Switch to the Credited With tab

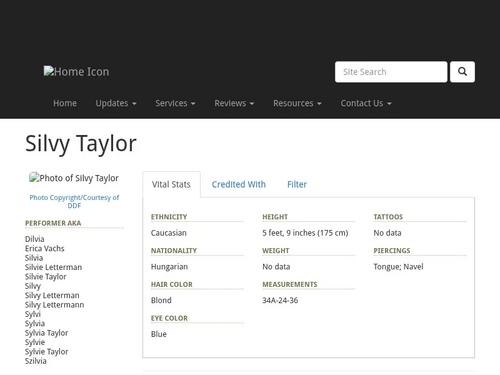pos(239,184)
